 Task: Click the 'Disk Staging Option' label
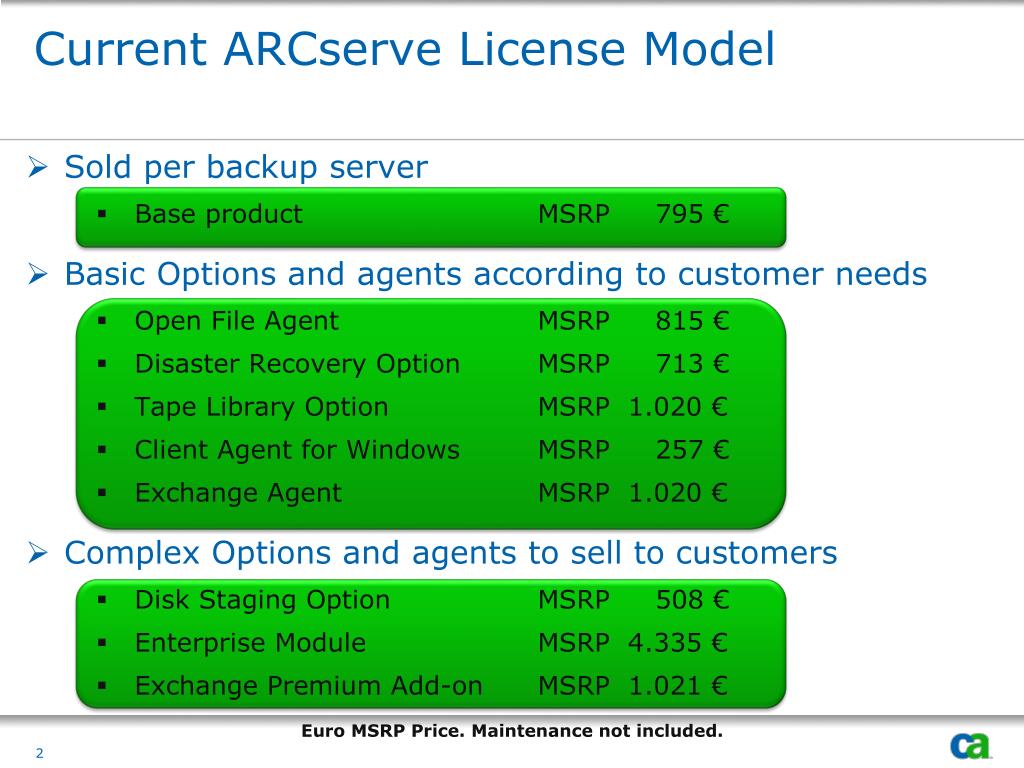coord(263,600)
